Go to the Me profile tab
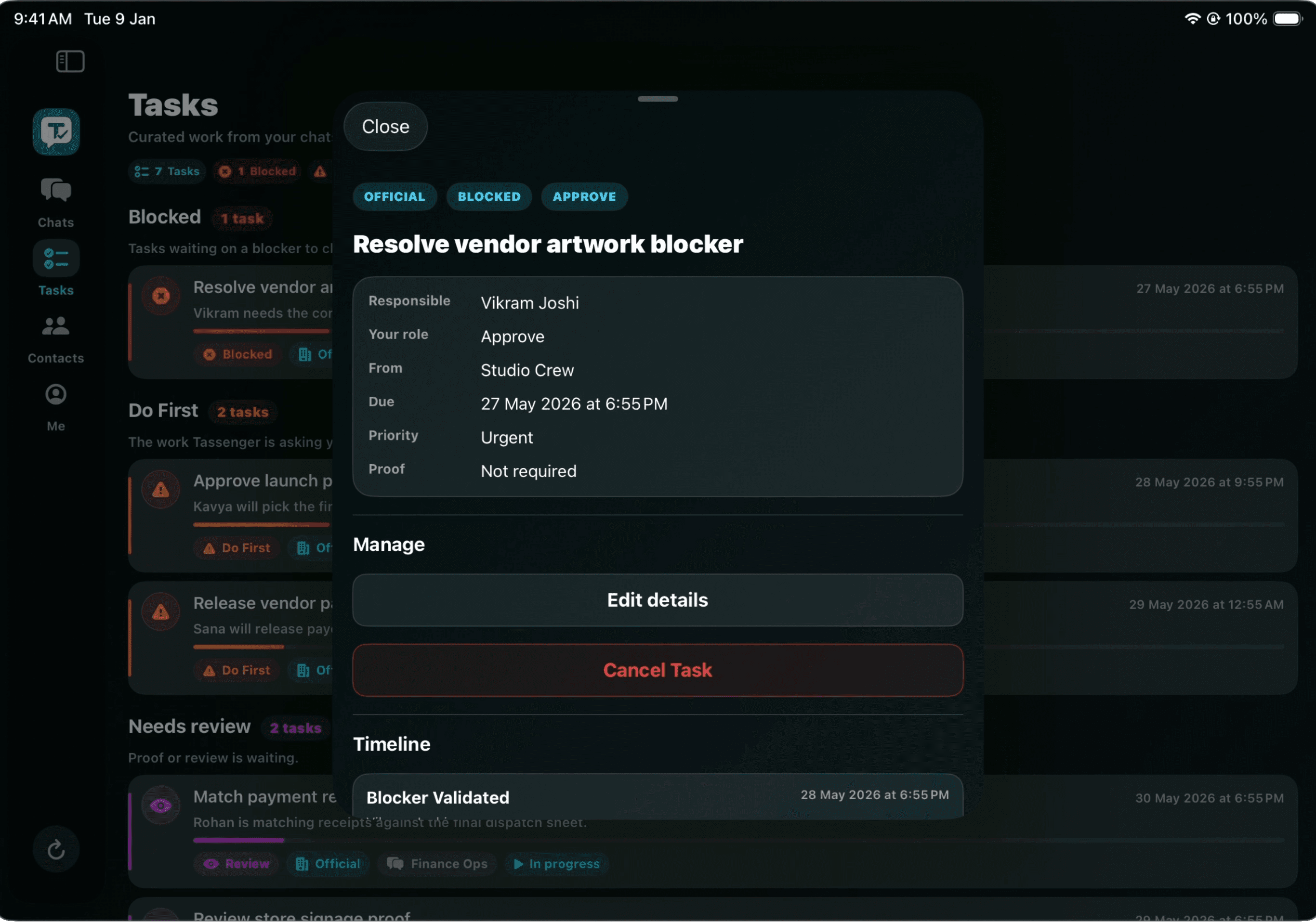Screen dimensions: 1316x922 [x=55, y=407]
